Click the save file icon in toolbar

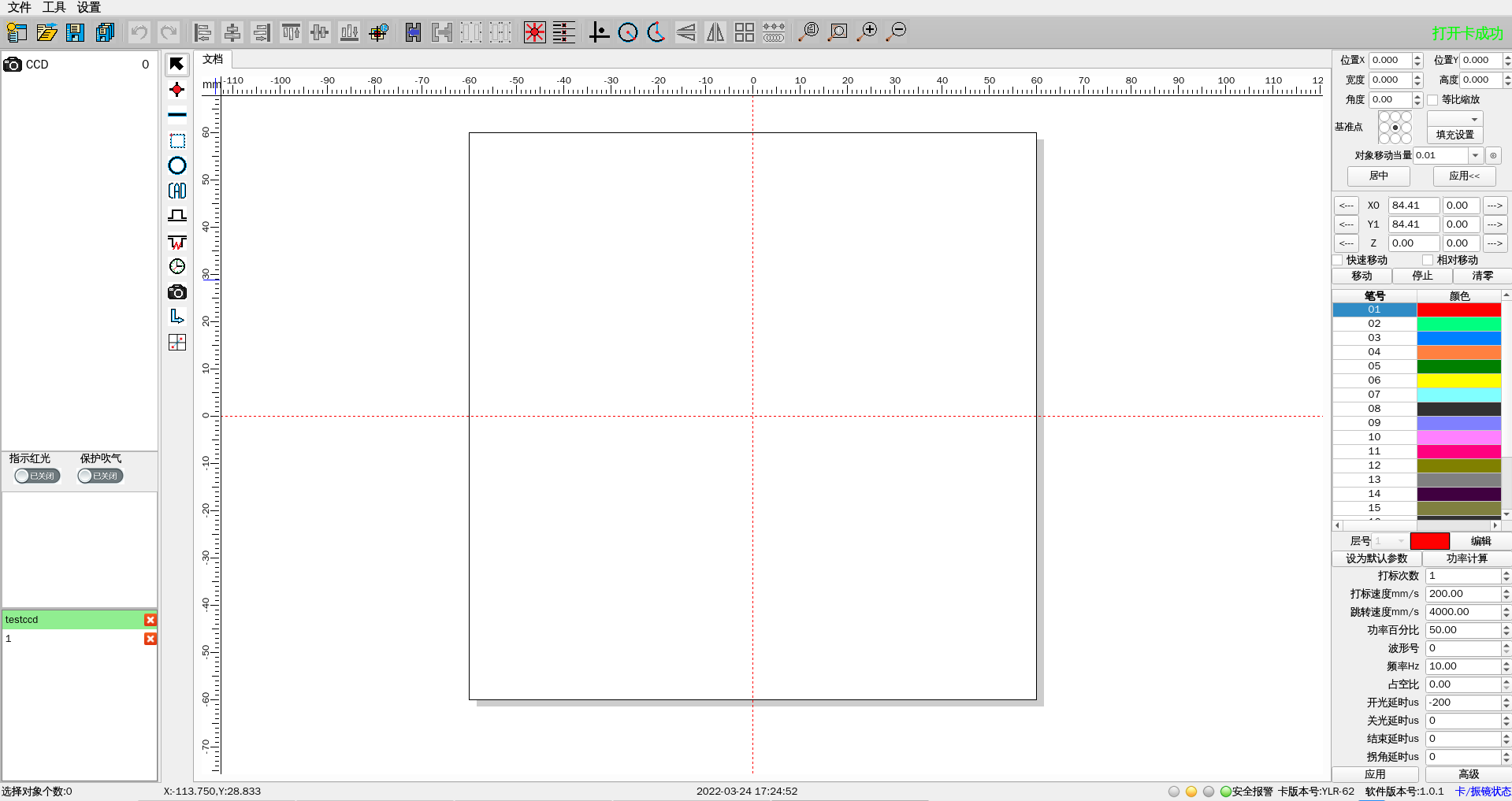pos(76,32)
